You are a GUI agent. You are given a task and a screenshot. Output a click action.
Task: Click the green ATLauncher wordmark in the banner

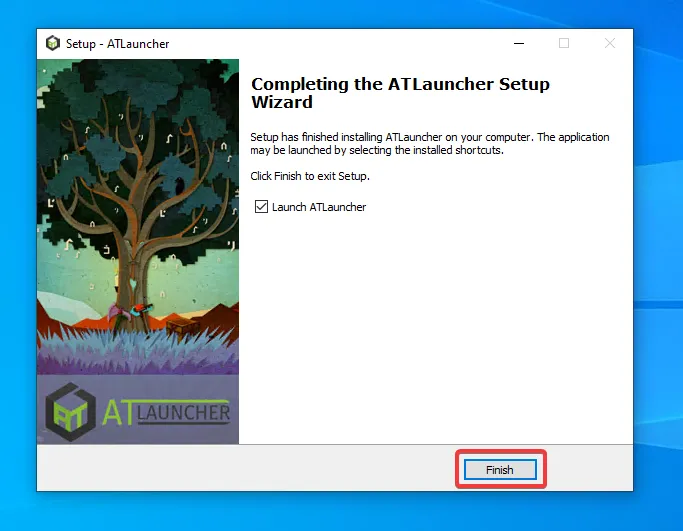point(167,410)
